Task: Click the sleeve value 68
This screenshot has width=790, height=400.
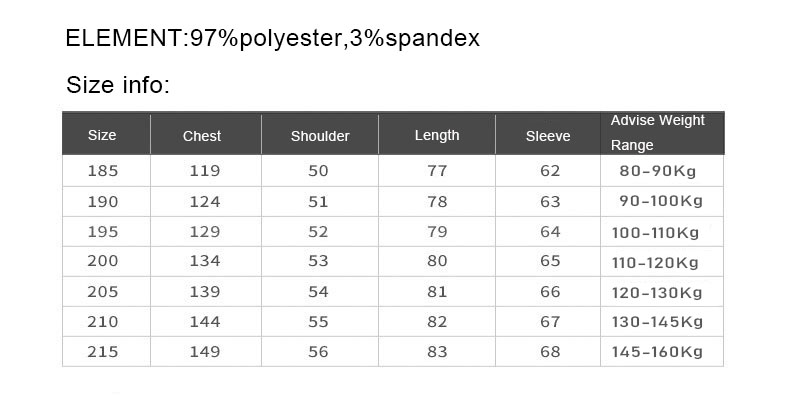Action: coord(550,352)
